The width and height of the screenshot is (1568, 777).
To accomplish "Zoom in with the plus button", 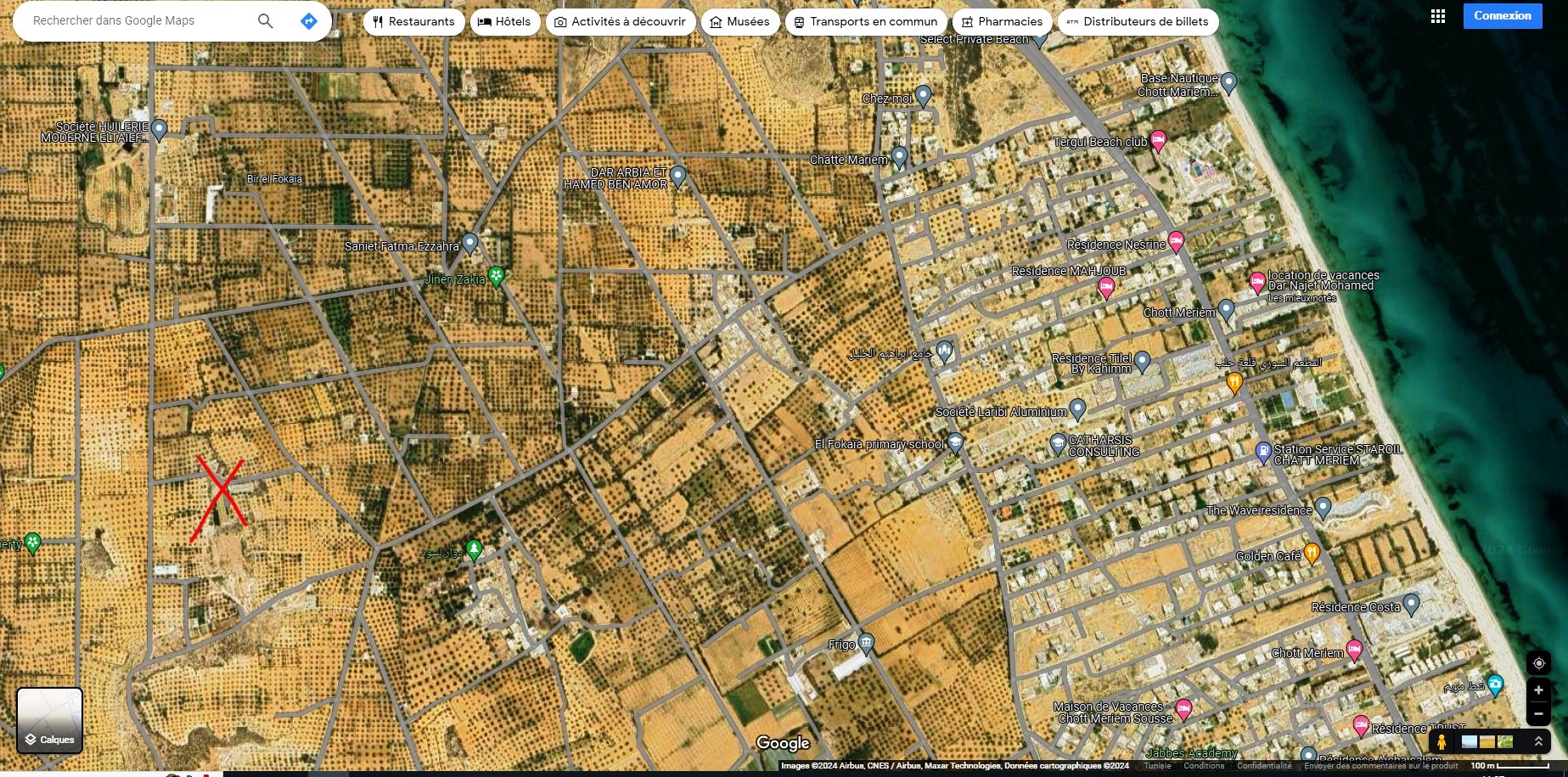I will [1538, 690].
